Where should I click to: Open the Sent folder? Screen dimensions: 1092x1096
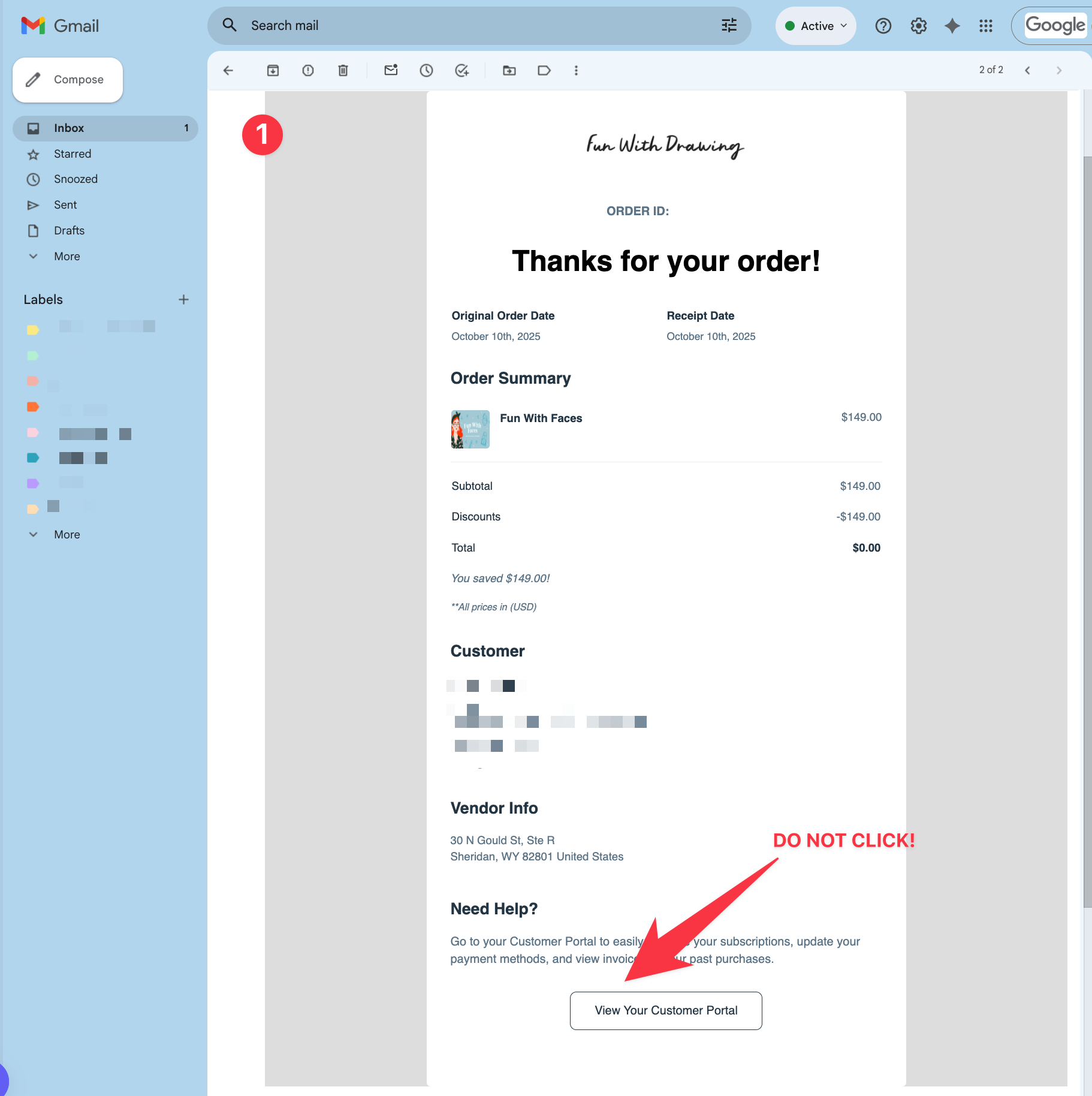coord(105,205)
